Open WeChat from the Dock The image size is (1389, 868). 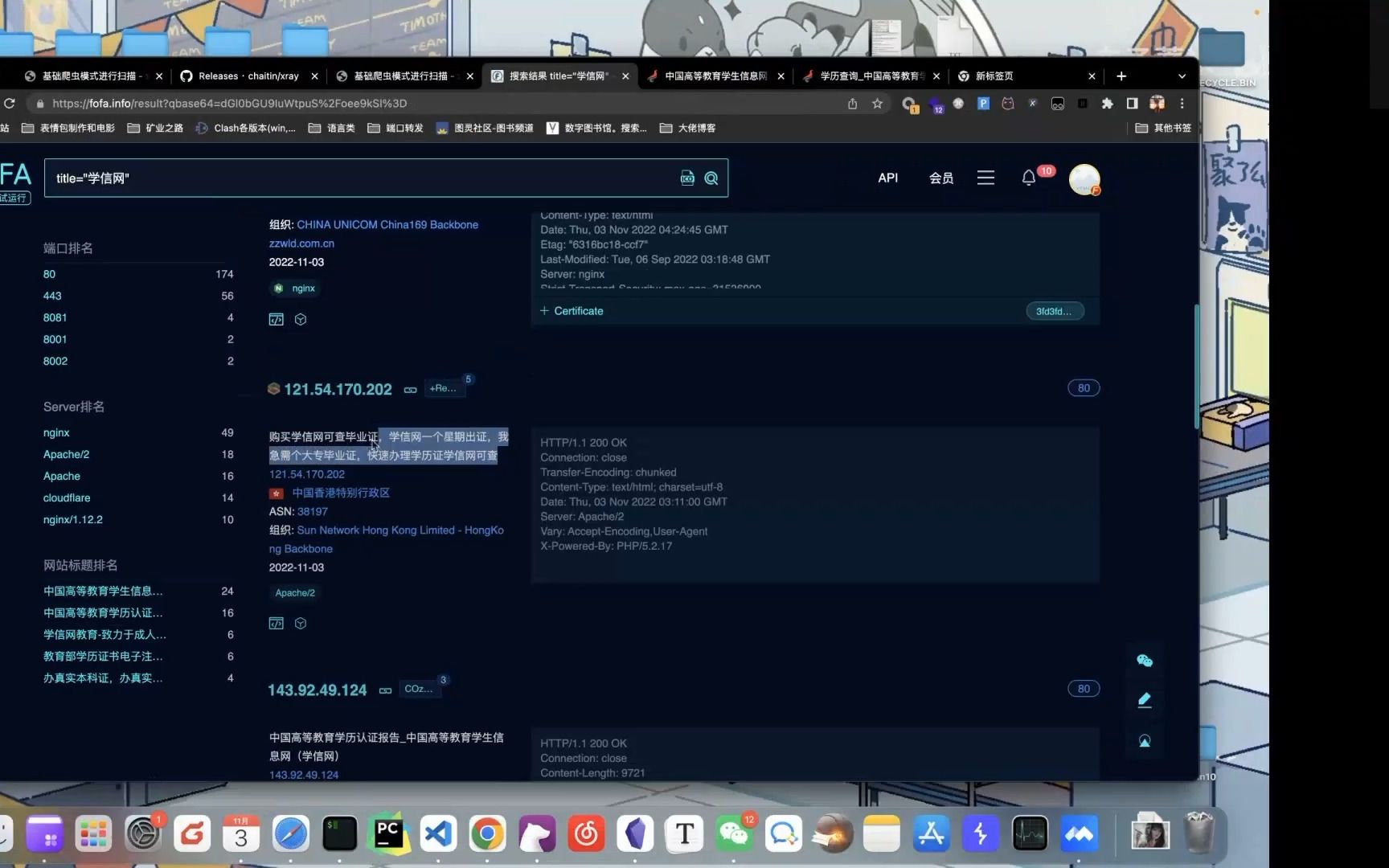[734, 834]
